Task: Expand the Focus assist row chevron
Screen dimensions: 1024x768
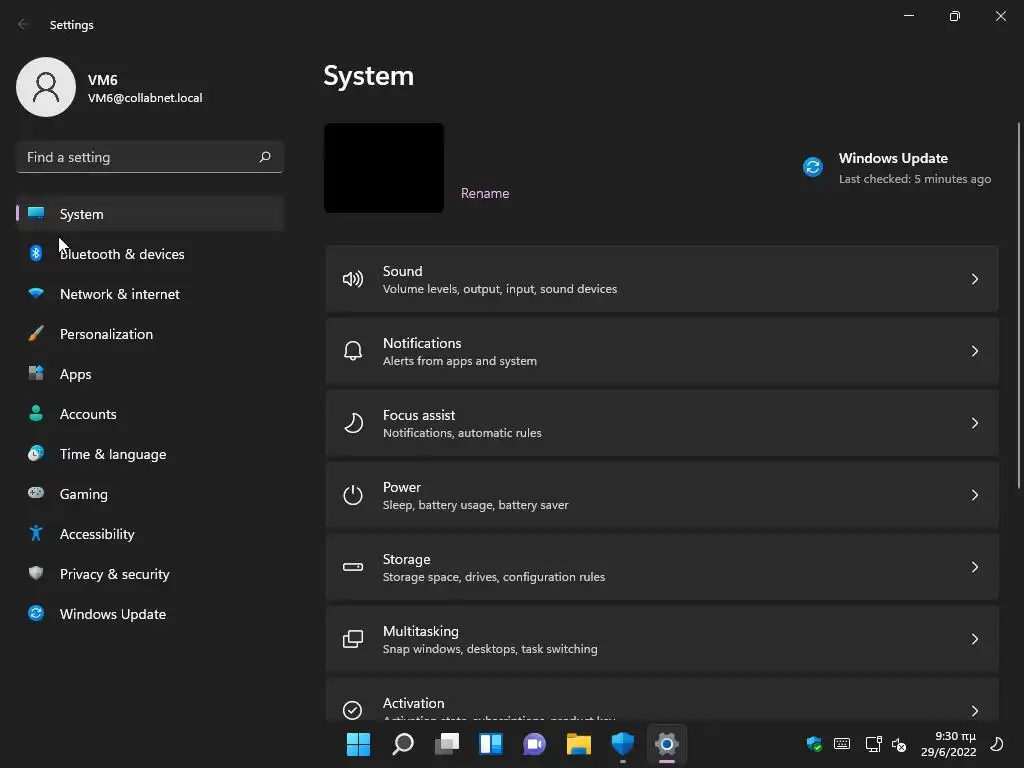Action: 974,423
